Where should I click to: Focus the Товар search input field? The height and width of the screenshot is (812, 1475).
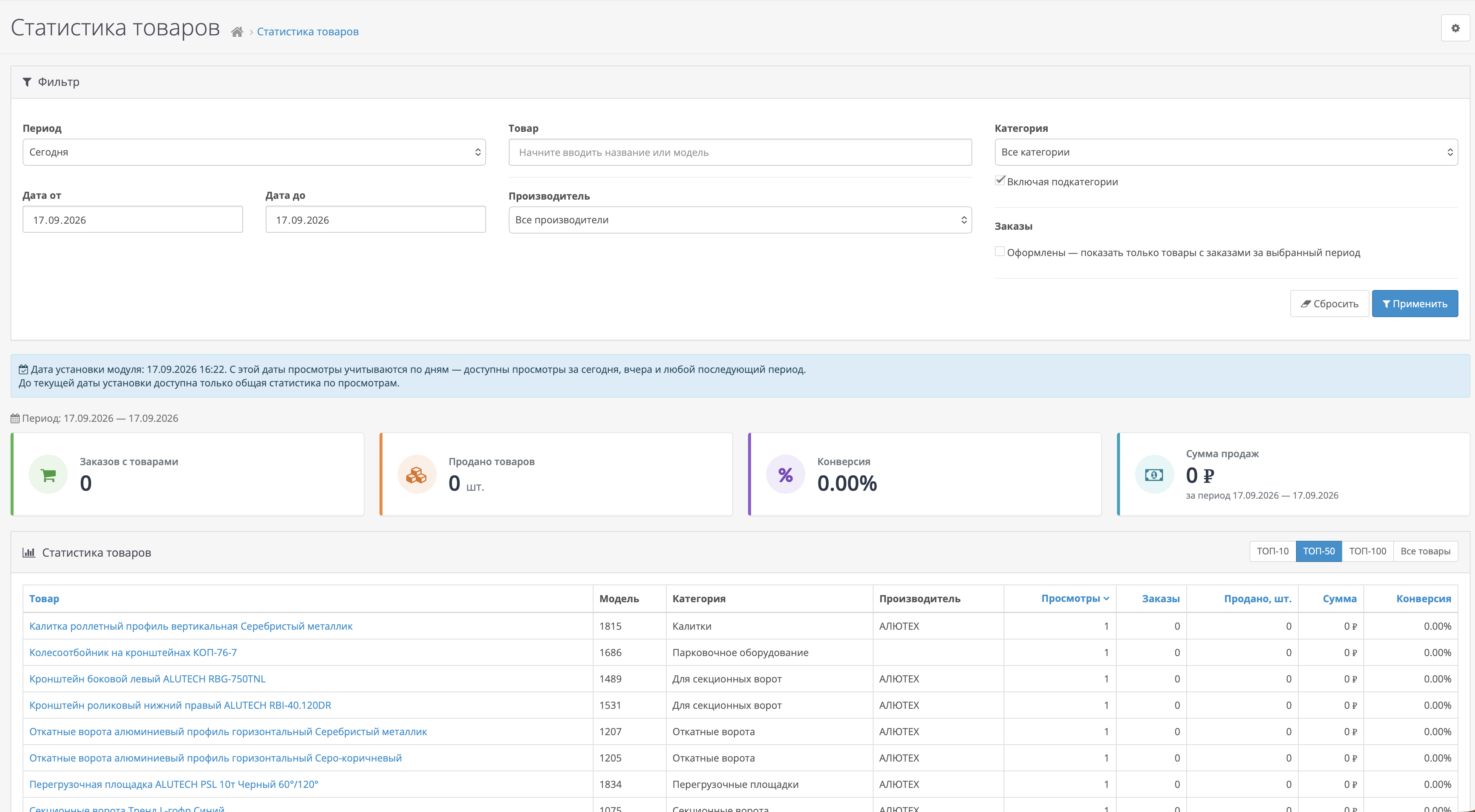tap(740, 152)
